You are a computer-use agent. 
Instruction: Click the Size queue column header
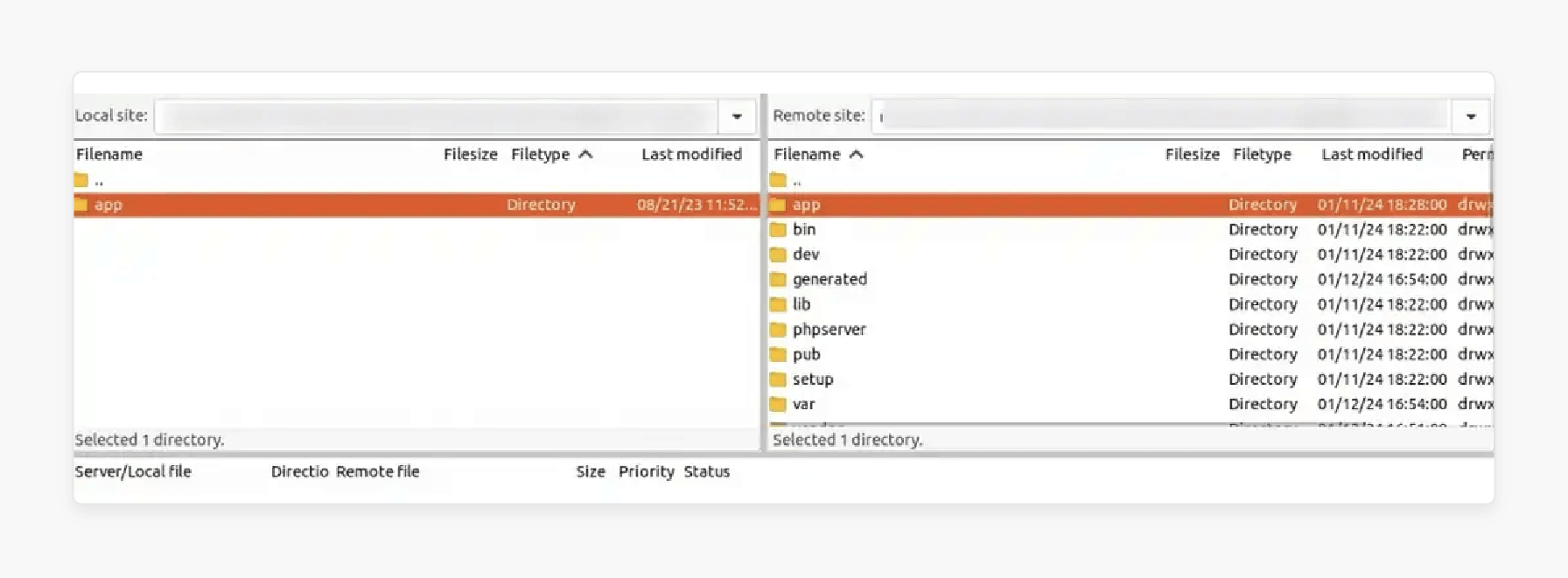pyautogui.click(x=591, y=471)
